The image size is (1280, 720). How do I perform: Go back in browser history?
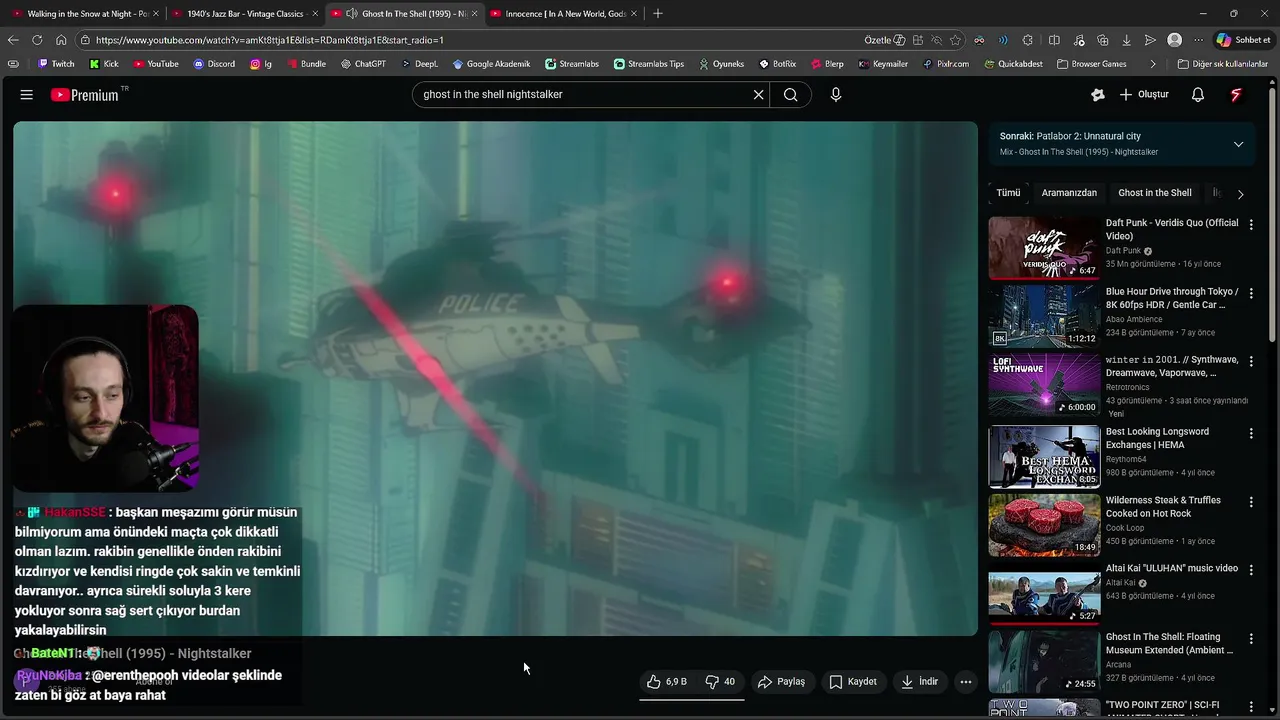click(x=13, y=40)
